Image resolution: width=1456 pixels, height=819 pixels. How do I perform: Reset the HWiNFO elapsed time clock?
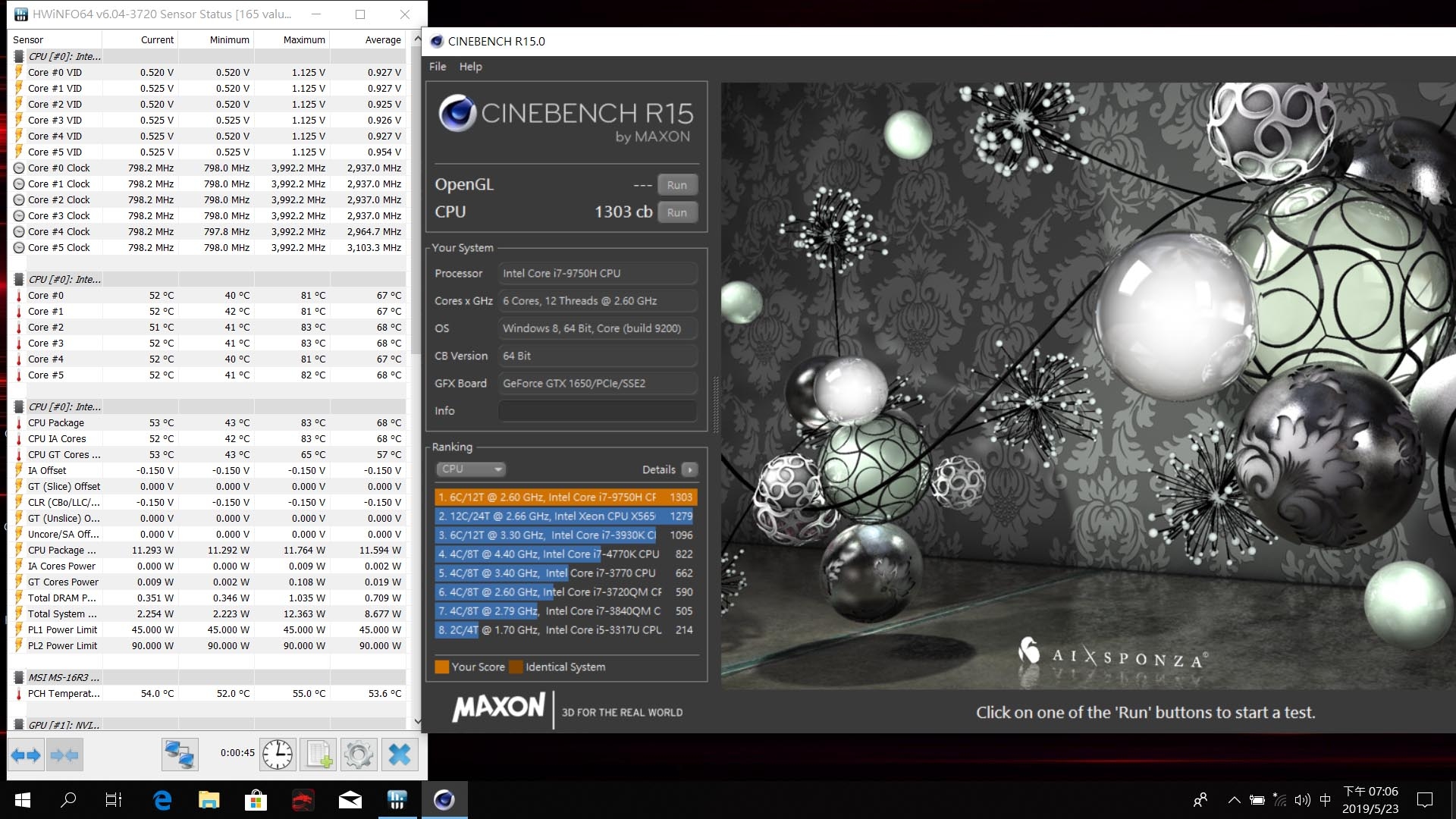278,755
